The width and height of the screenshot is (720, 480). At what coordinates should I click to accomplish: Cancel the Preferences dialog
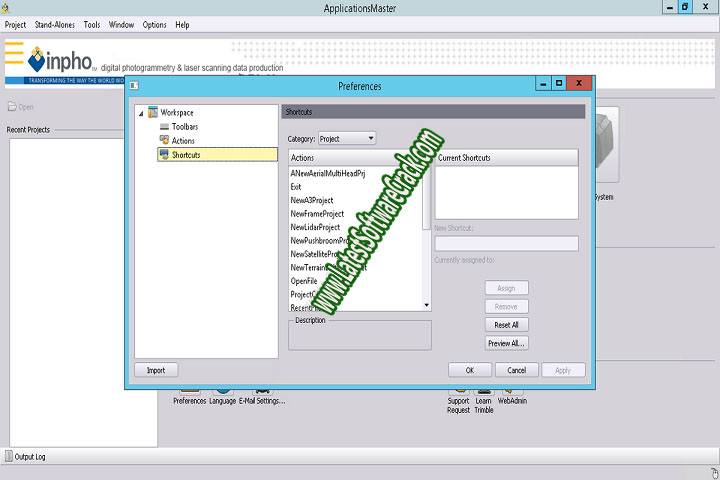(x=517, y=370)
